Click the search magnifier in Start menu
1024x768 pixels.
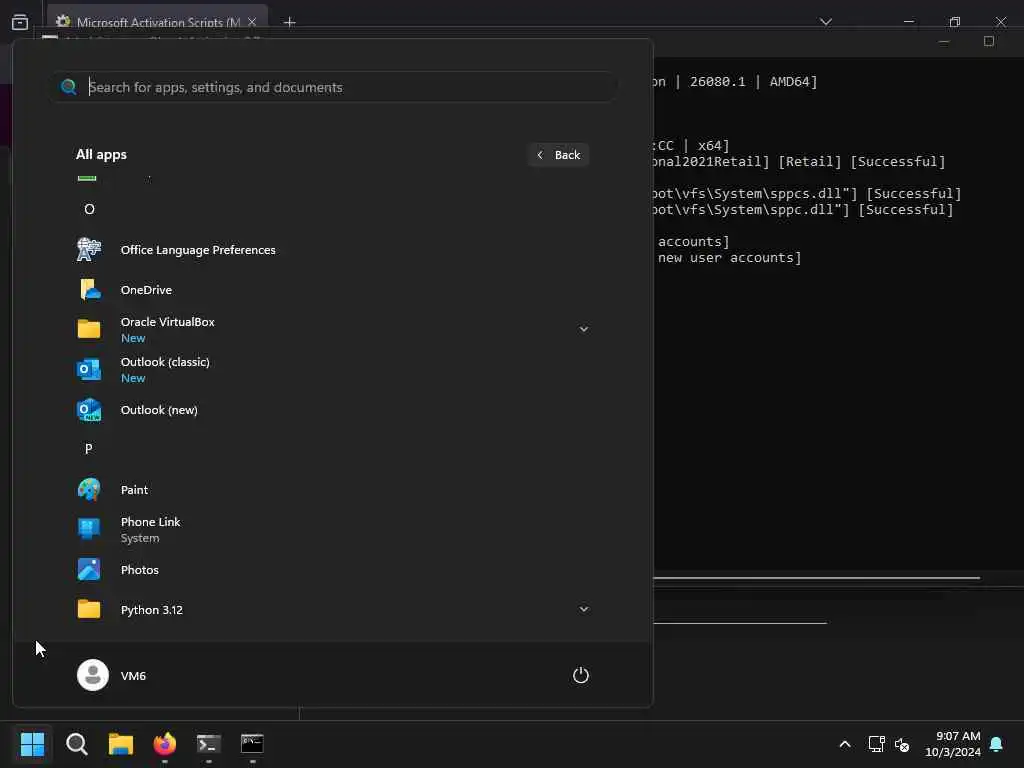(69, 87)
